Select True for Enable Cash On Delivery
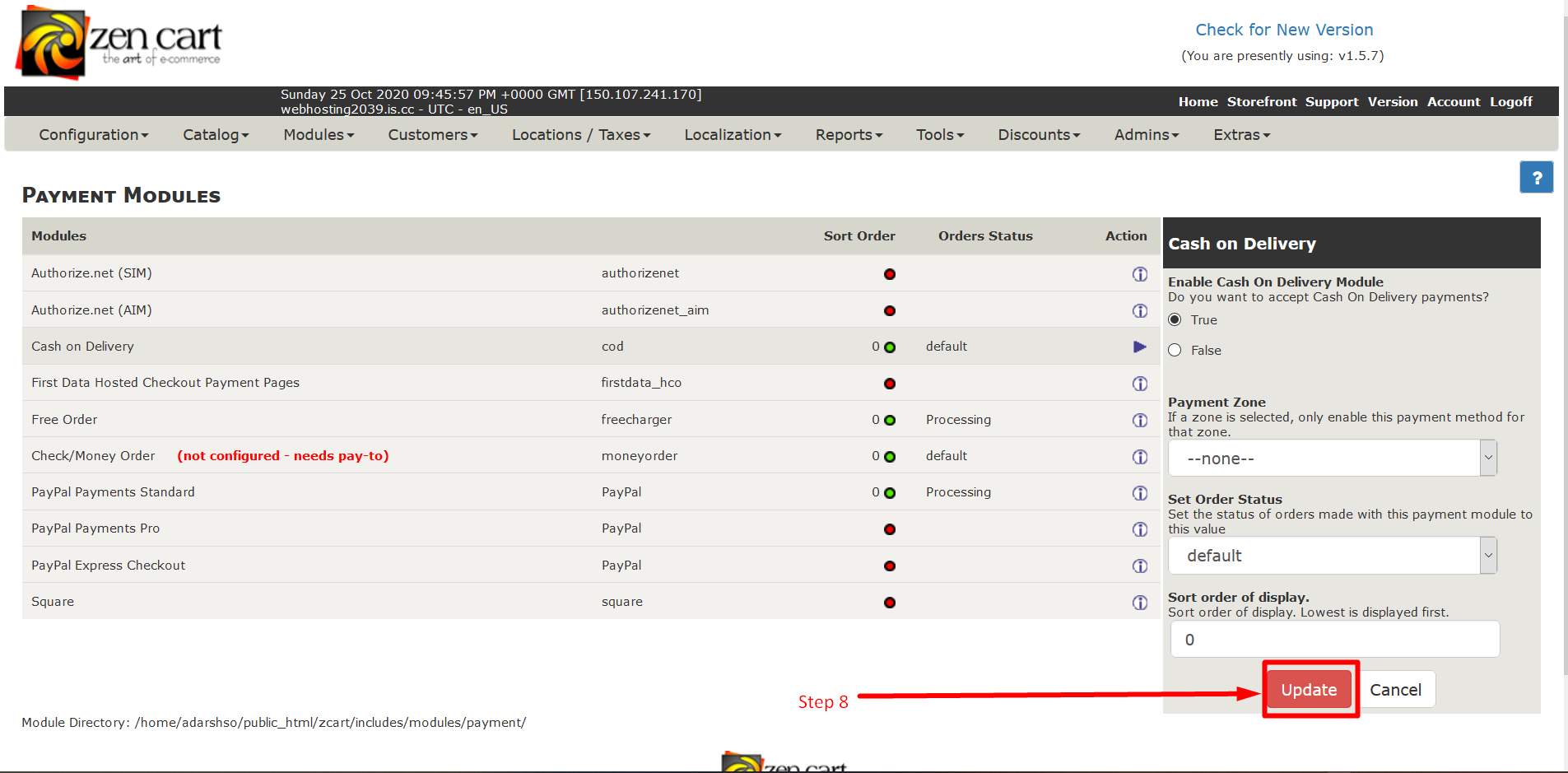This screenshot has height=773, width=1568. [1175, 319]
